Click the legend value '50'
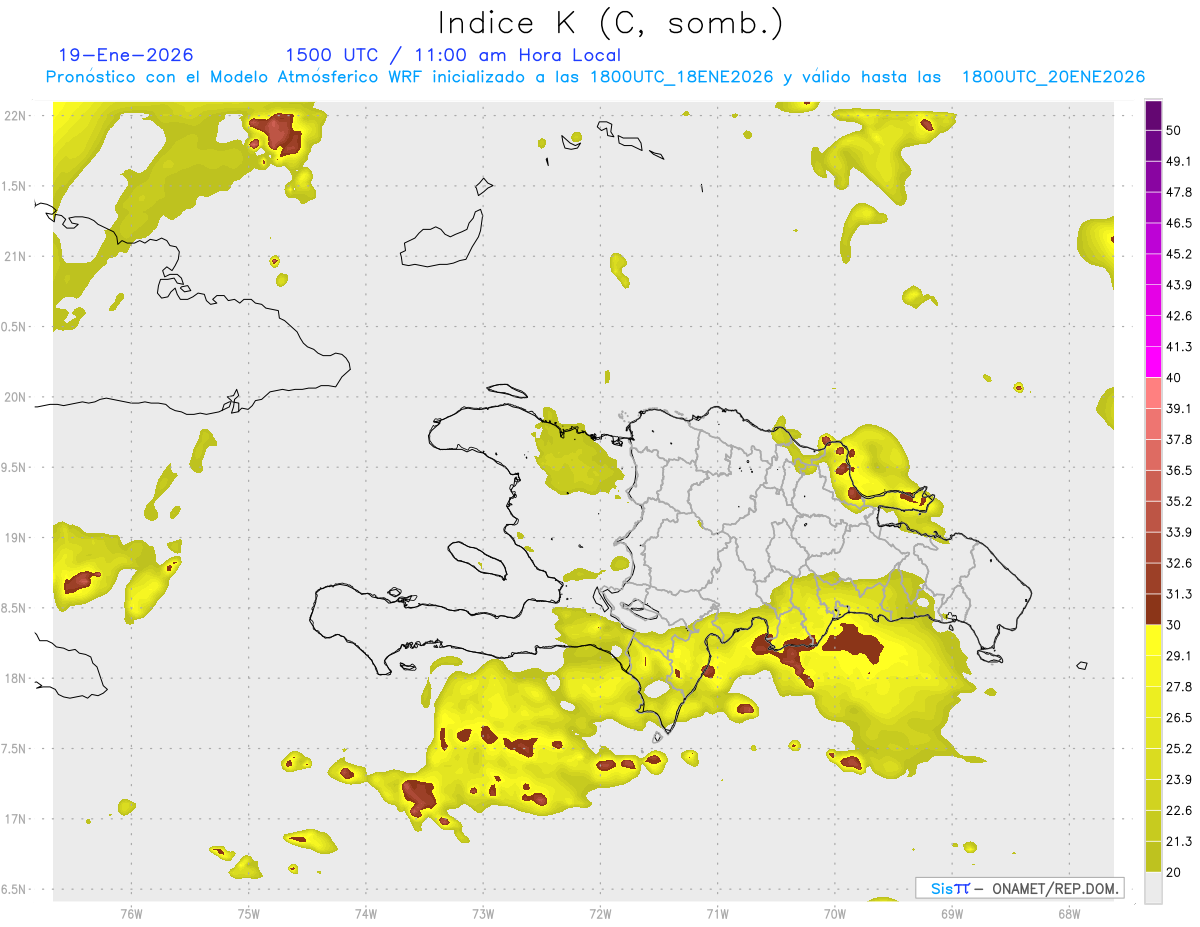The height and width of the screenshot is (927, 1200). click(1175, 130)
